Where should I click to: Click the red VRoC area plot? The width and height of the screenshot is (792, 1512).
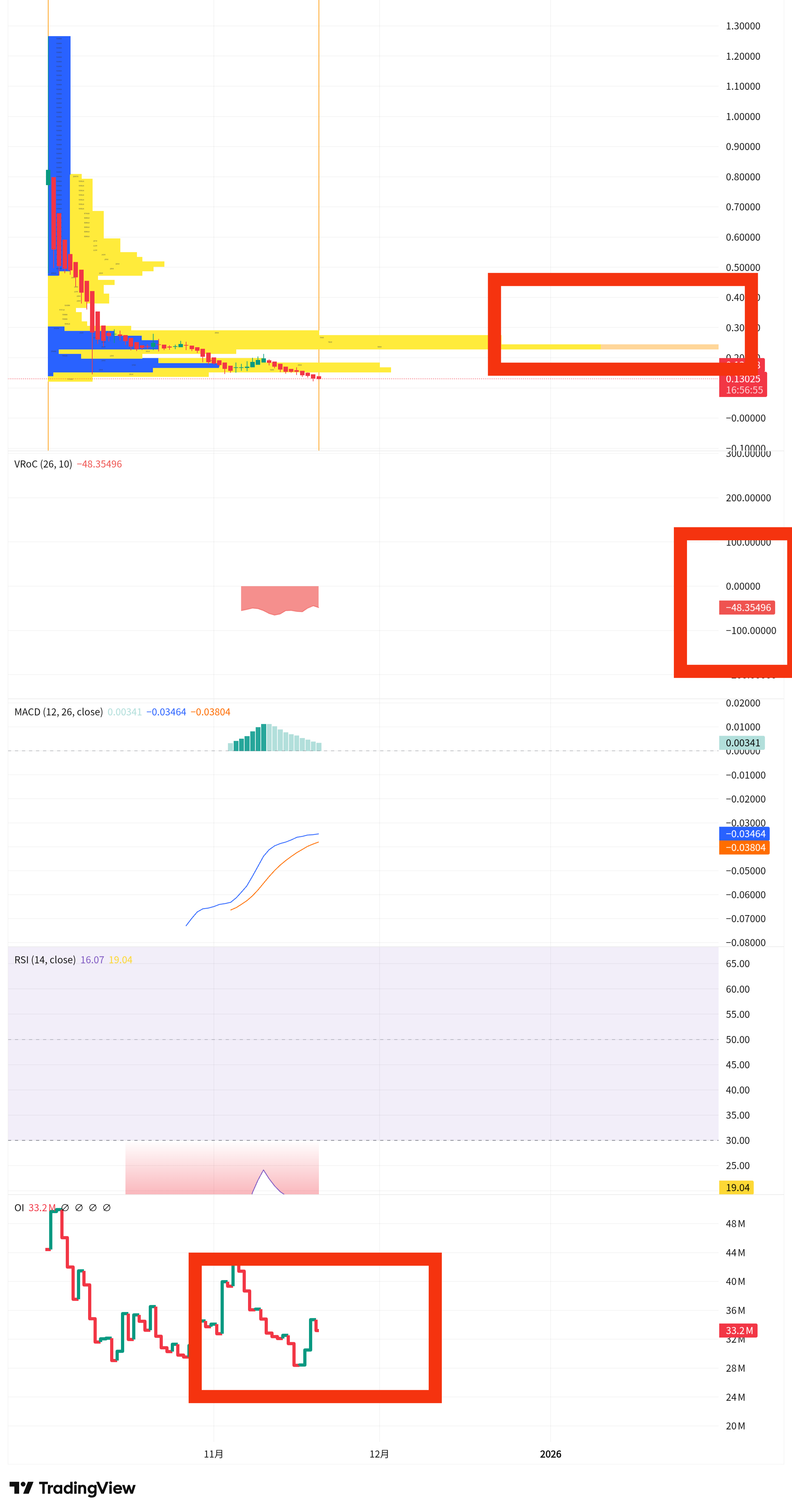(279, 598)
